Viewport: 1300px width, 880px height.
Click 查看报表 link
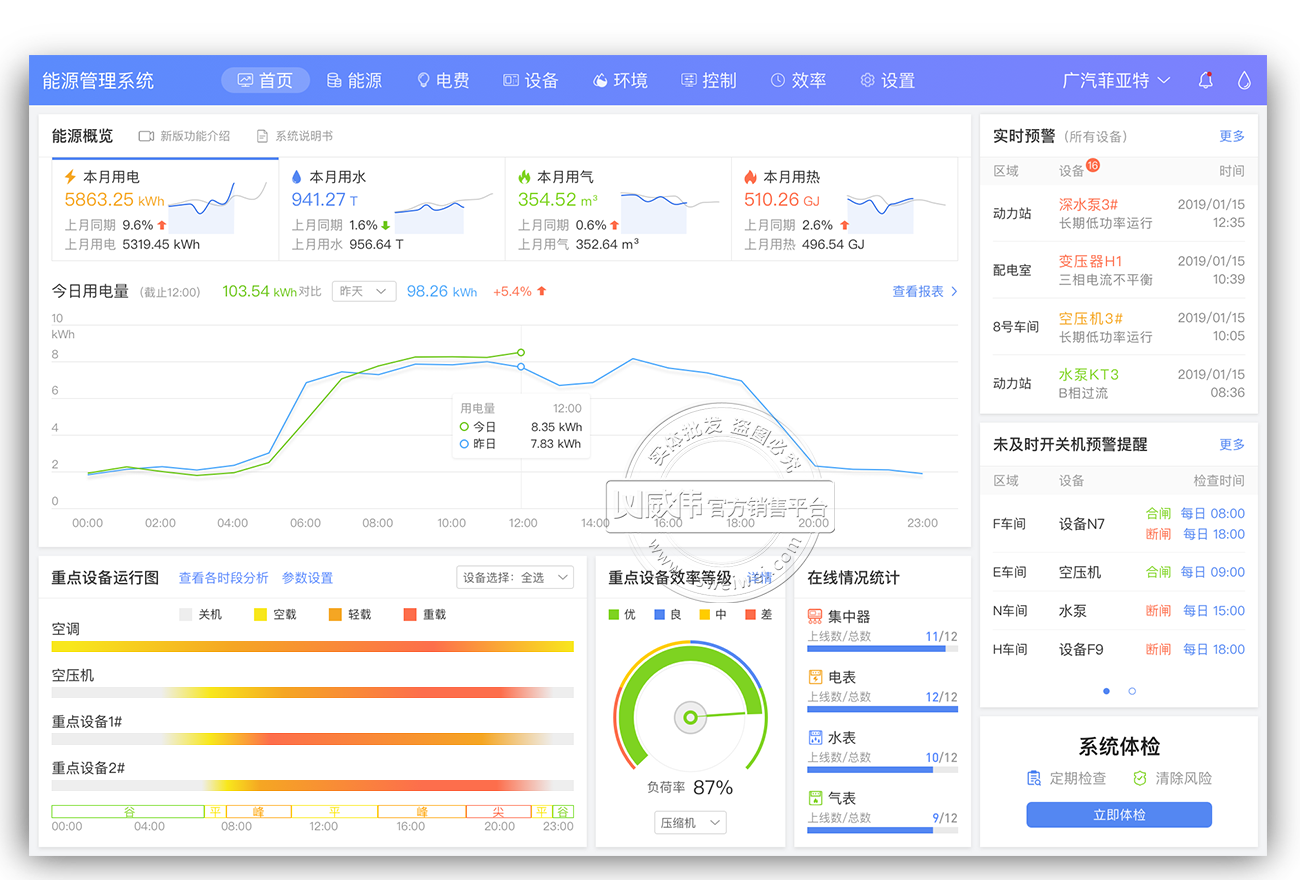point(925,291)
